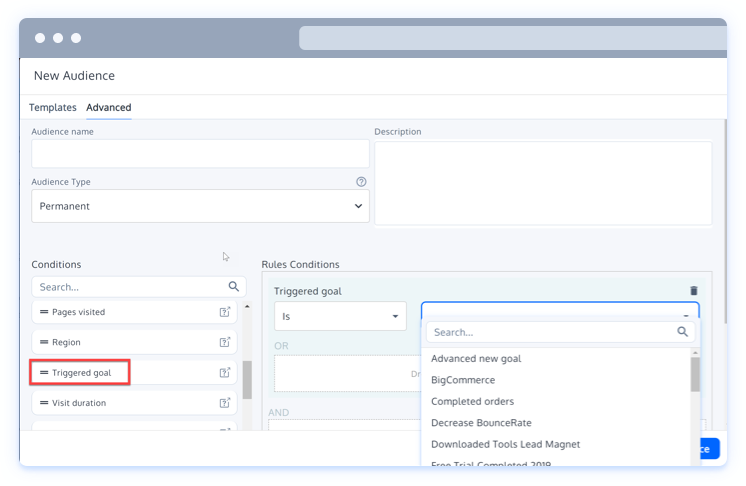This screenshot has width=746, height=486.
Task: Choose 'Advanced new goal' from the list
Action: pyautogui.click(x=476, y=358)
